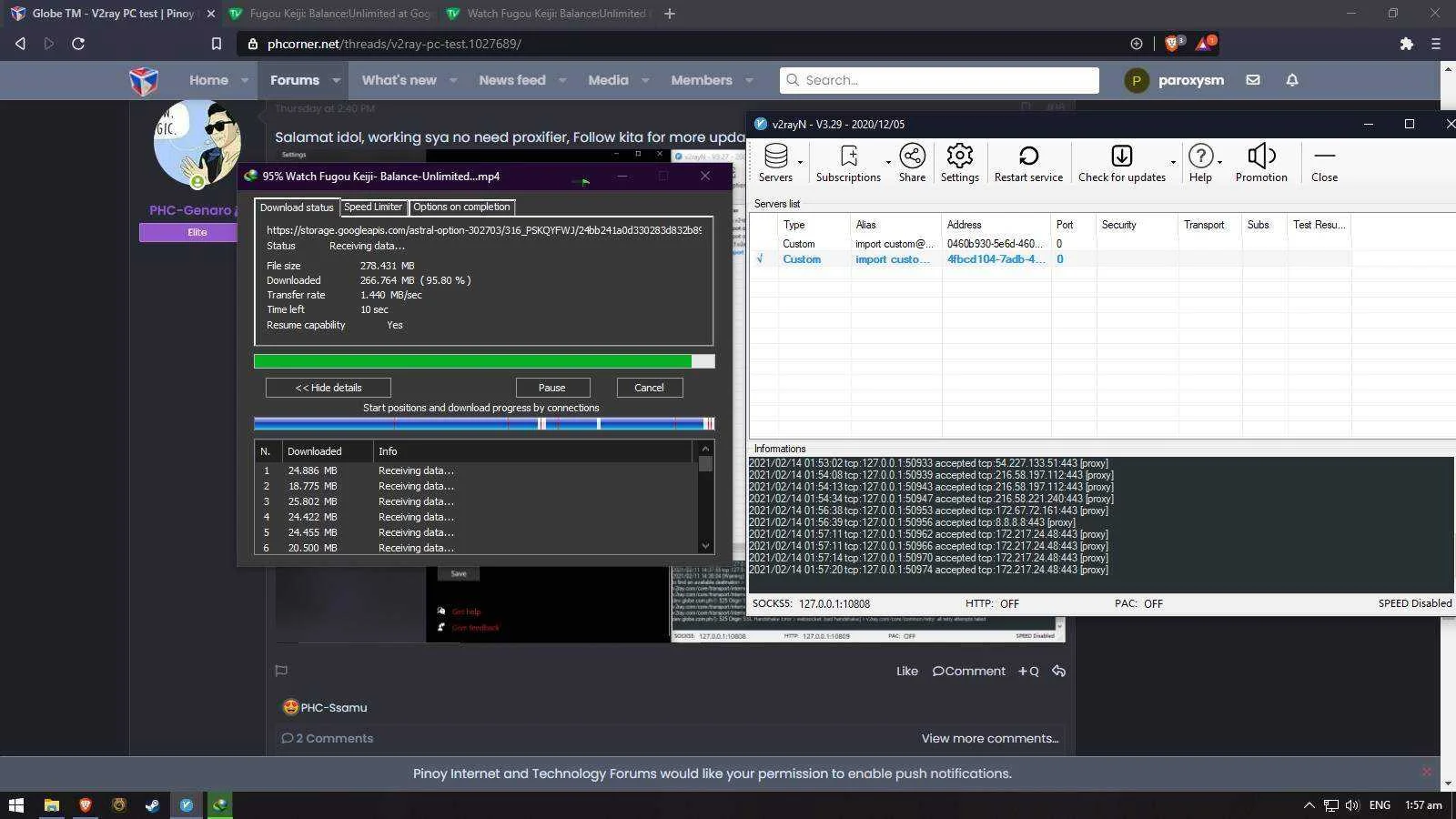Click the forum Search field
Viewport: 1456px width, 819px height.
(939, 80)
